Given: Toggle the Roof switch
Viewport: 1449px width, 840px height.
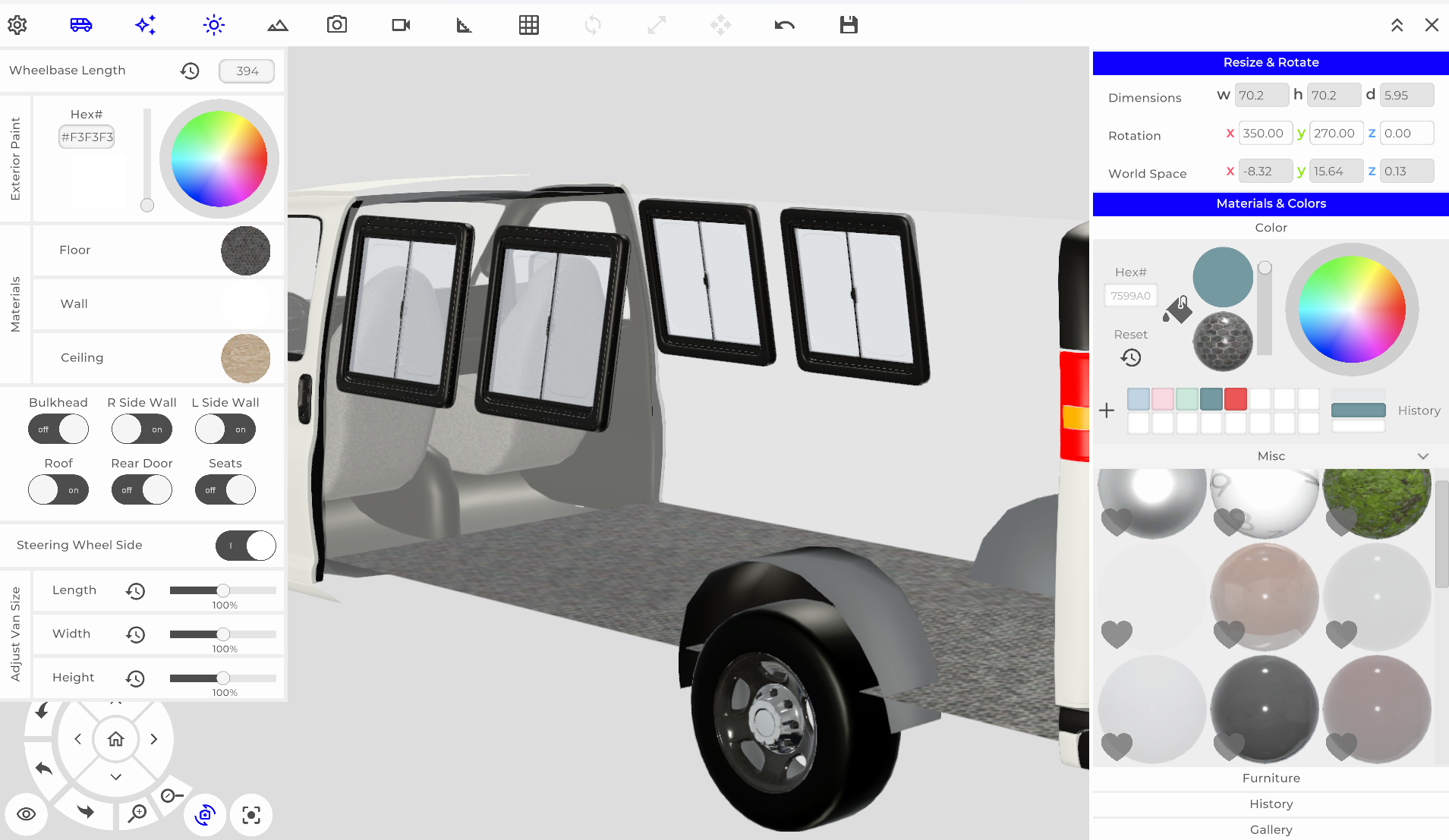Looking at the screenshot, I should pos(58,490).
